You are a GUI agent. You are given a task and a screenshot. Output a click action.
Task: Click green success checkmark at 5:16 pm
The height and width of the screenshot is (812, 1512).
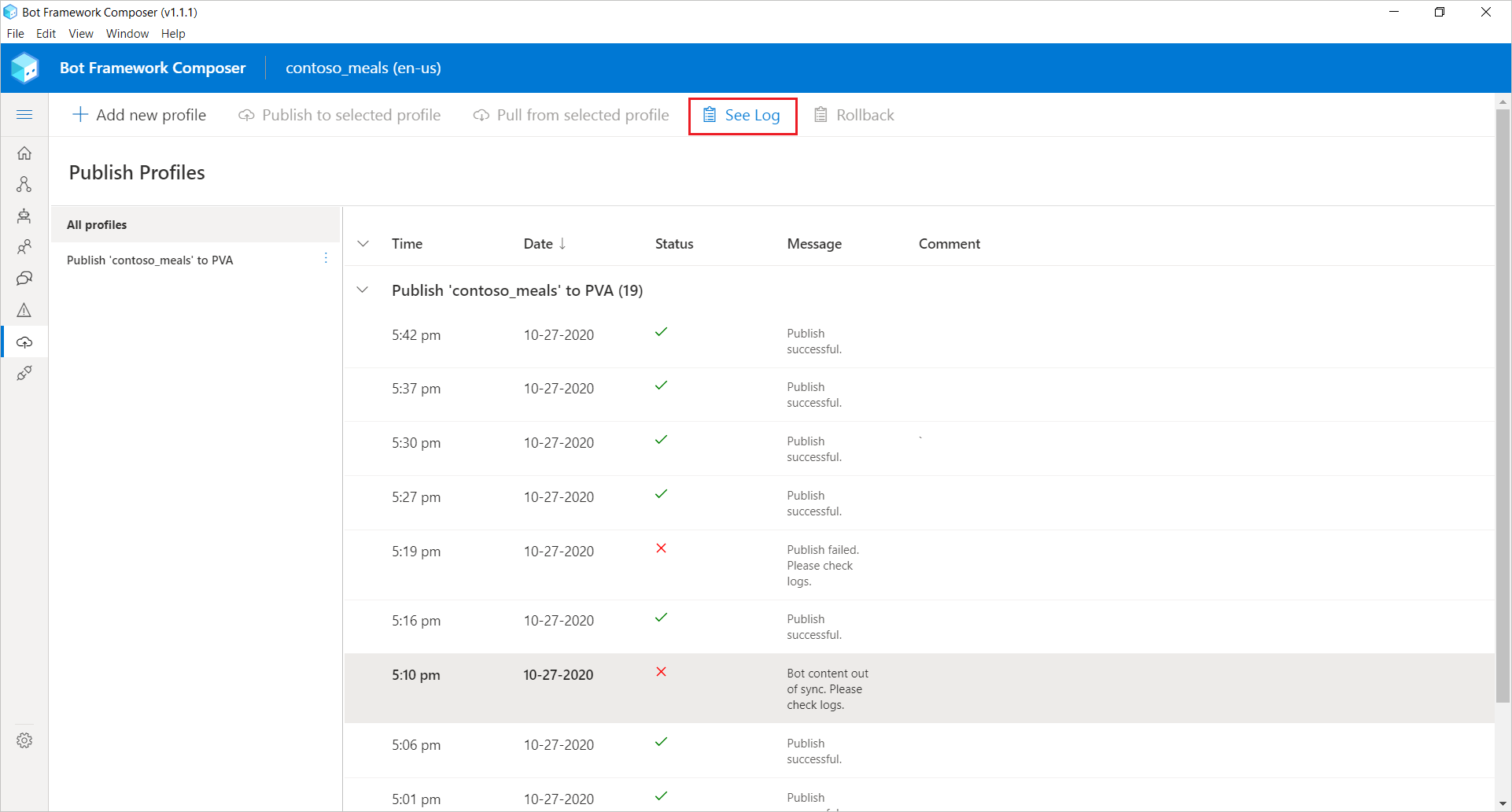[661, 618]
